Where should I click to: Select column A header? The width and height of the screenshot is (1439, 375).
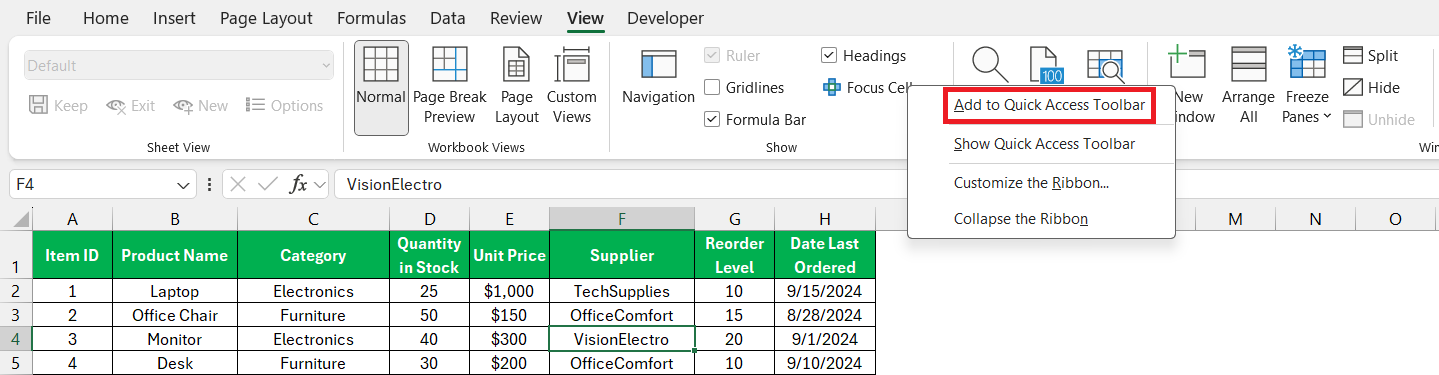pos(72,219)
